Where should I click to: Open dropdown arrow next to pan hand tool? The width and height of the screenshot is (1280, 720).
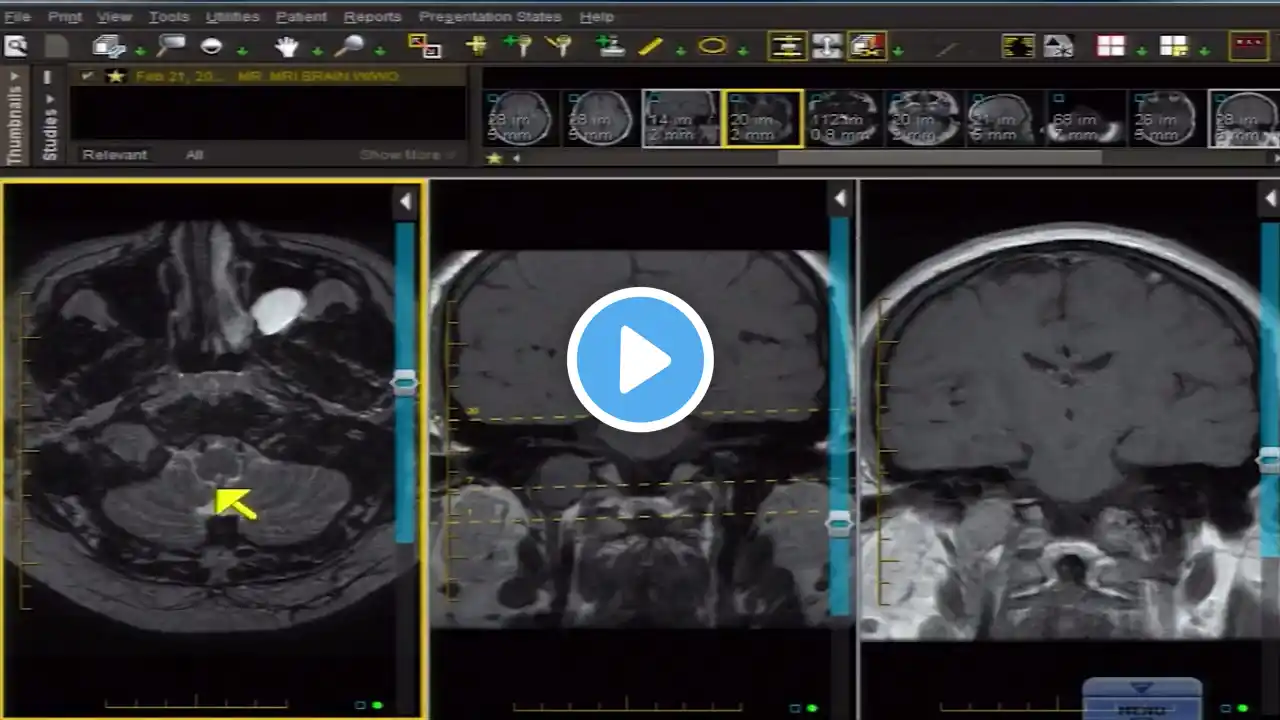[x=317, y=51]
